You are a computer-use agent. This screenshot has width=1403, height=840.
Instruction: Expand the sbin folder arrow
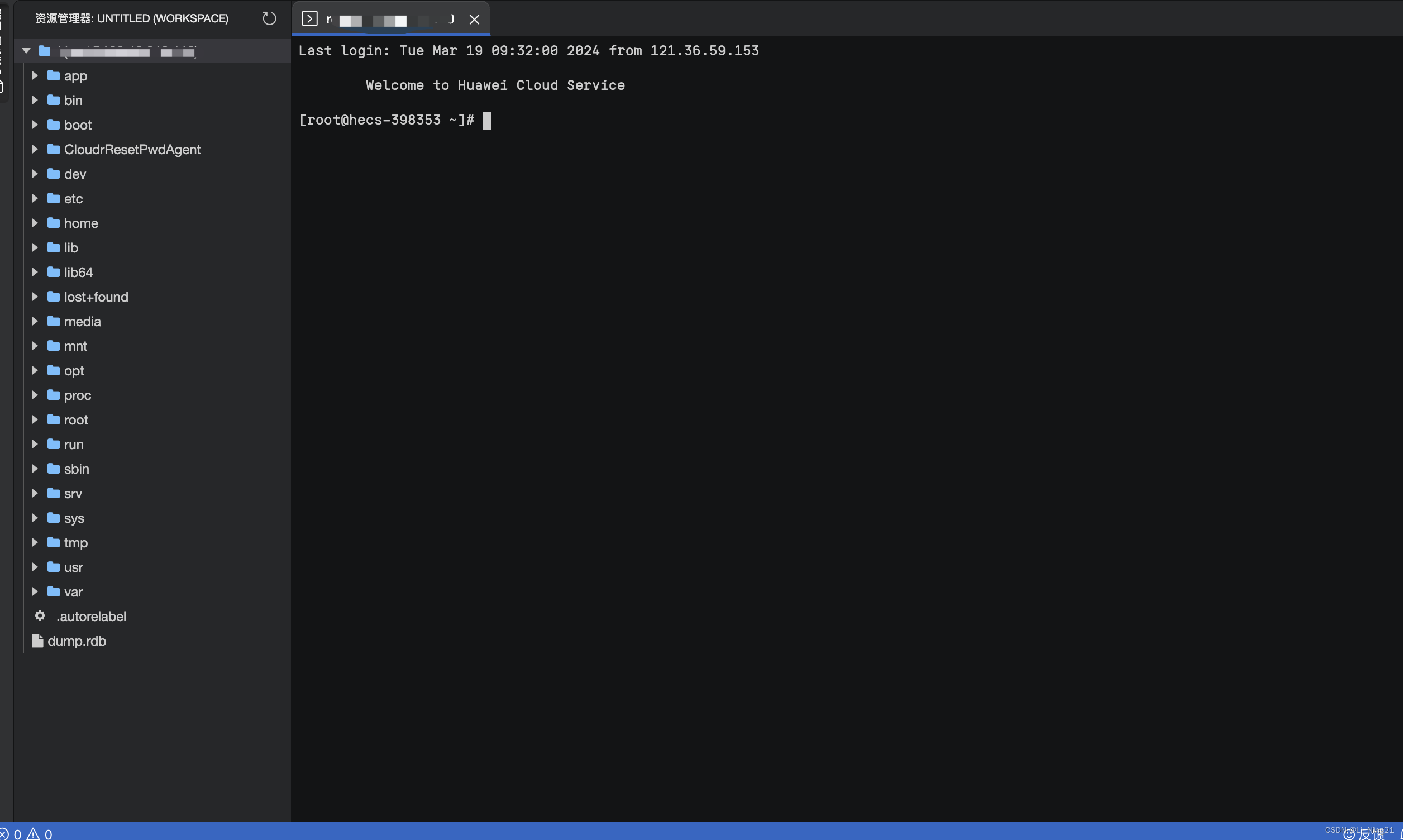tap(35, 469)
